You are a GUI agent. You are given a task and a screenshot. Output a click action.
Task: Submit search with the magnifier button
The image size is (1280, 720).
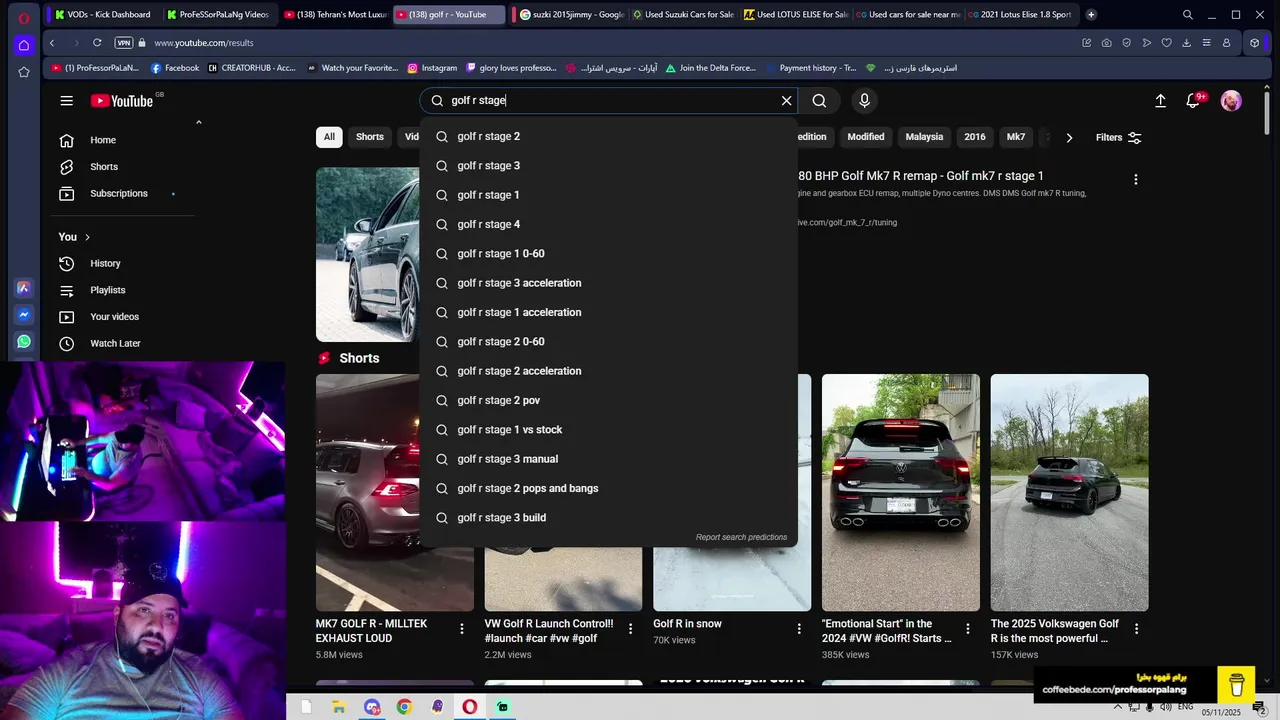819,101
